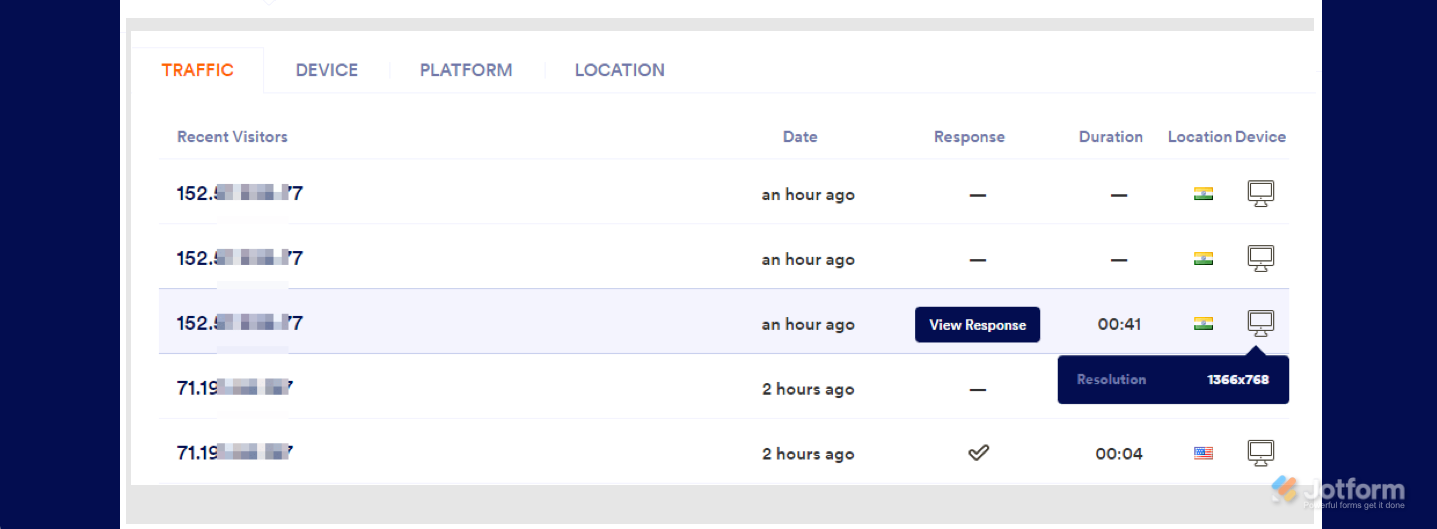Click India flag in highlighted third row

(1203, 324)
